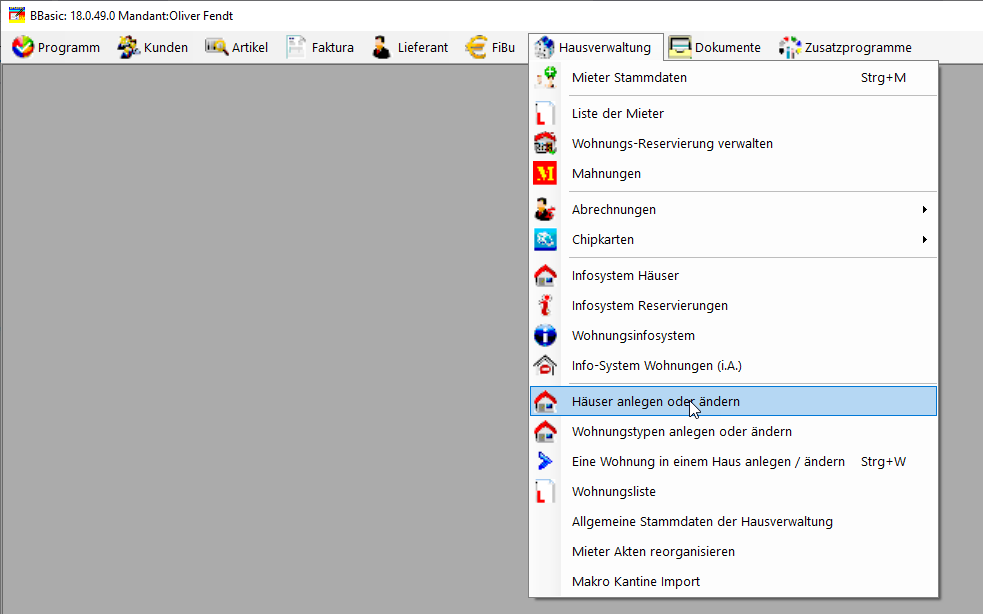Screen dimensions: 983x614
Task: Click the Abrechnungen icon
Action: 545,209
